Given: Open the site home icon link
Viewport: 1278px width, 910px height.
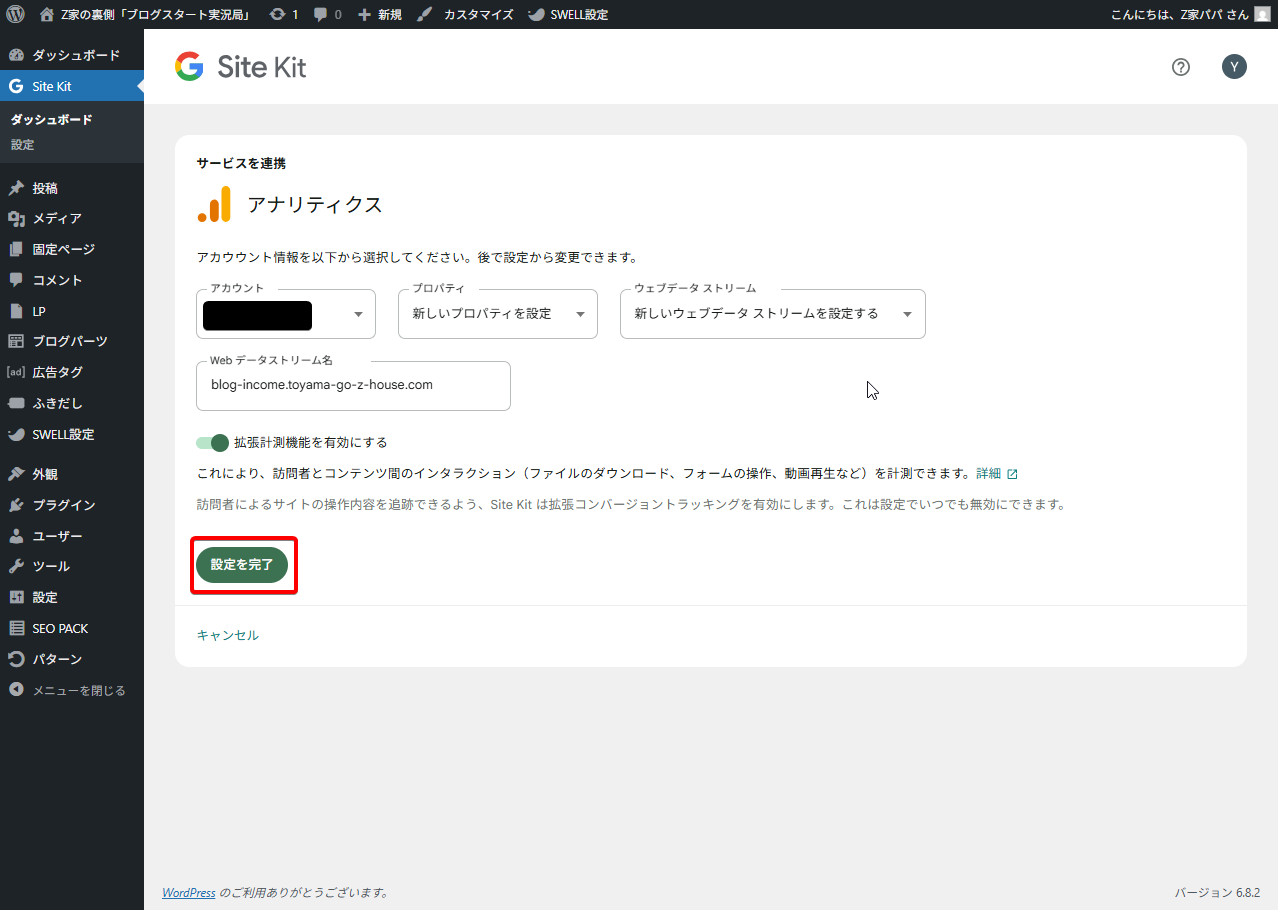Looking at the screenshot, I should (46, 14).
